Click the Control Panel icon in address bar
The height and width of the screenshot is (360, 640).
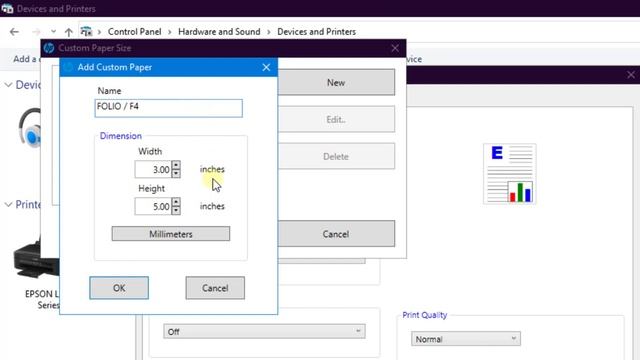(86, 31)
